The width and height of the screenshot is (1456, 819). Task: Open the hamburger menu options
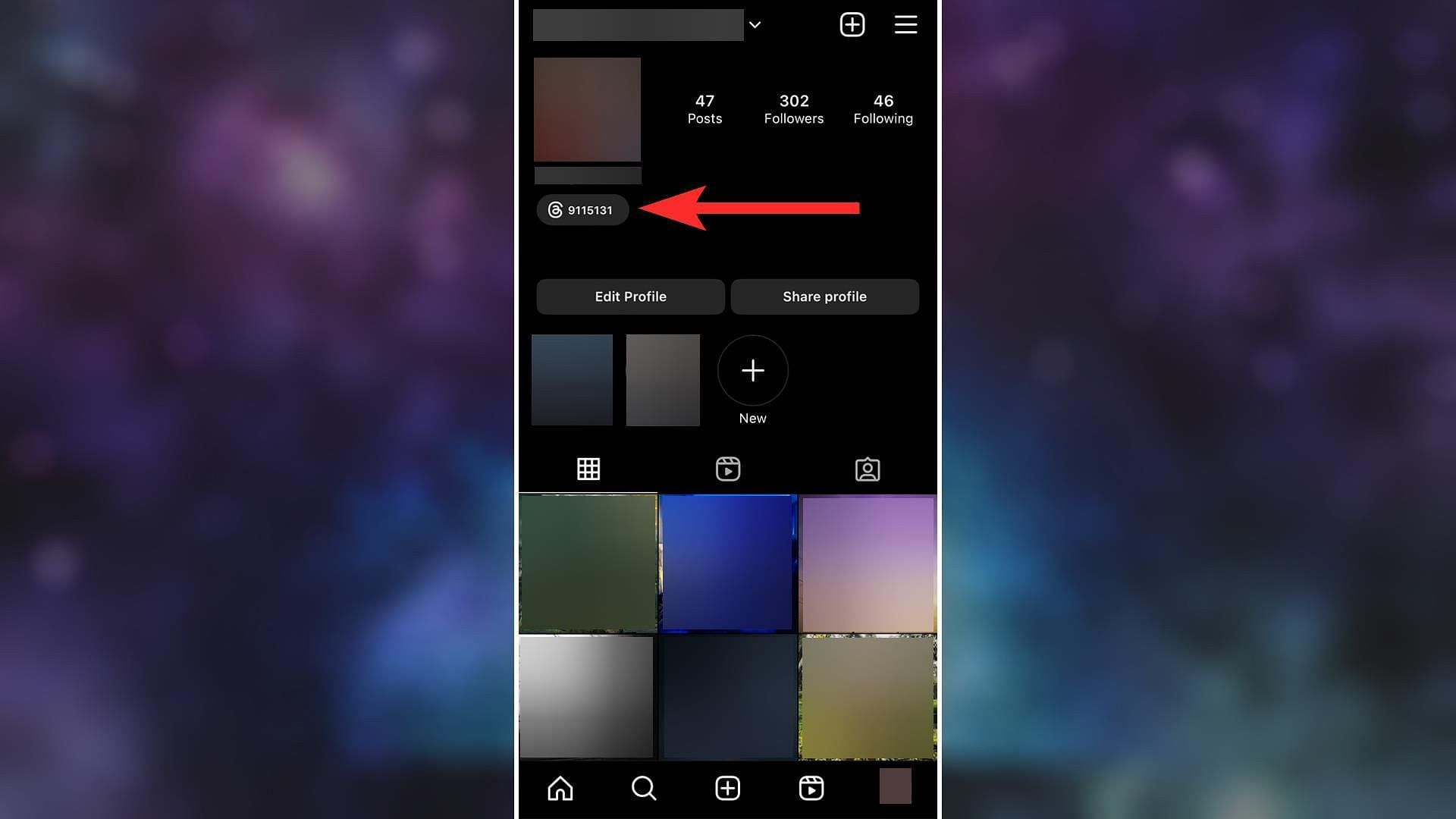tap(905, 25)
